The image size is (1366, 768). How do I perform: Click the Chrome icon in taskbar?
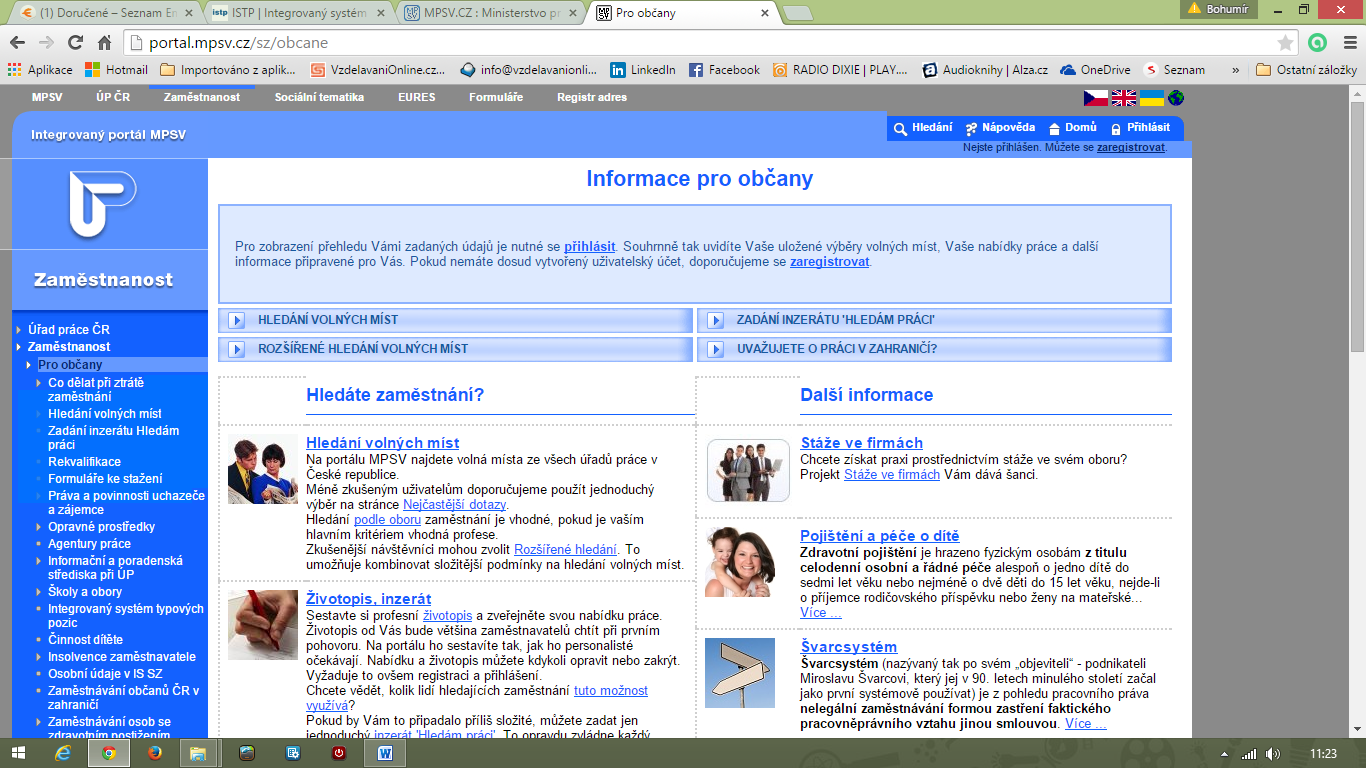(x=108, y=753)
